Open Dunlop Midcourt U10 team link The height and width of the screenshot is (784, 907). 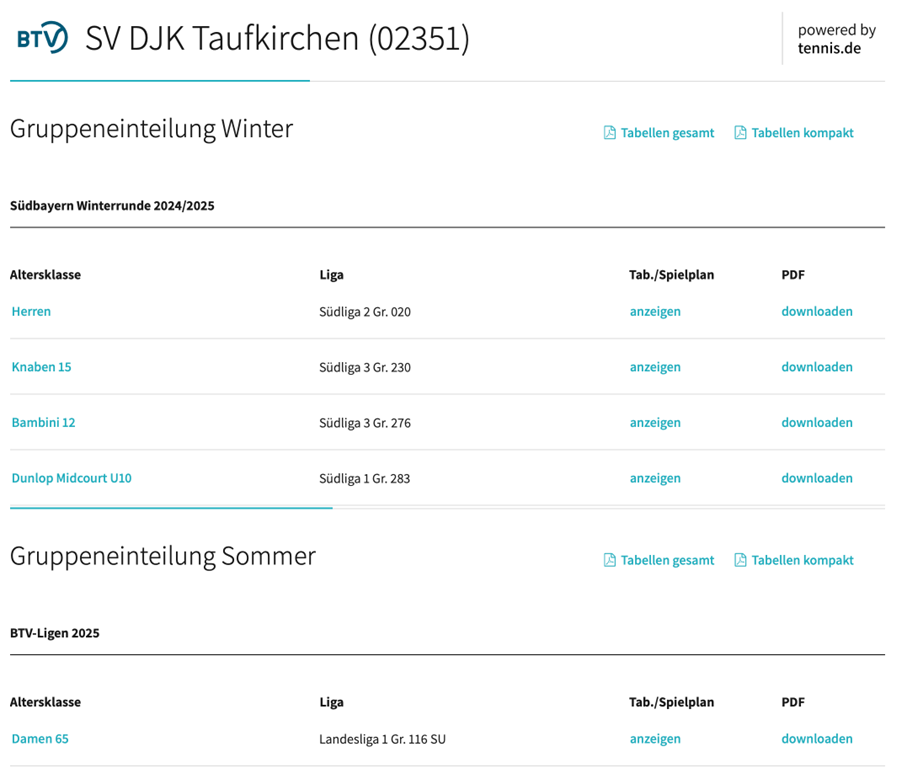[x=71, y=478]
